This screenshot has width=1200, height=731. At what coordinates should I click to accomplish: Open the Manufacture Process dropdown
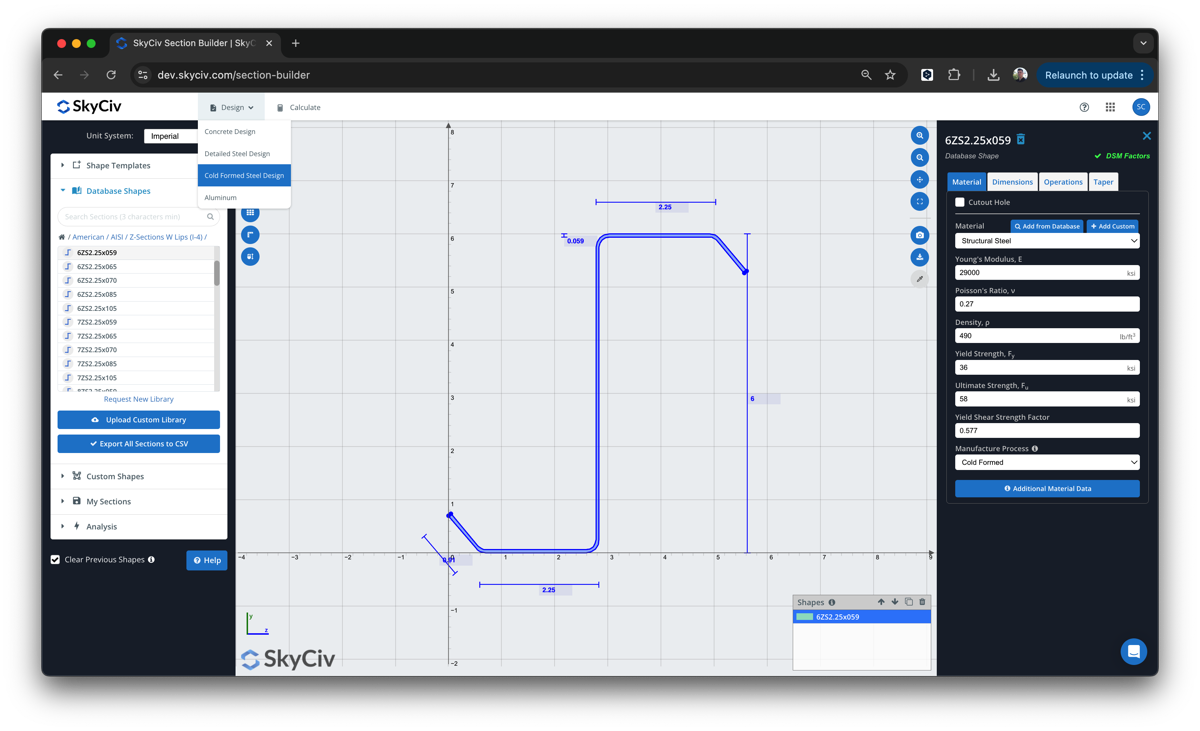pos(1046,461)
